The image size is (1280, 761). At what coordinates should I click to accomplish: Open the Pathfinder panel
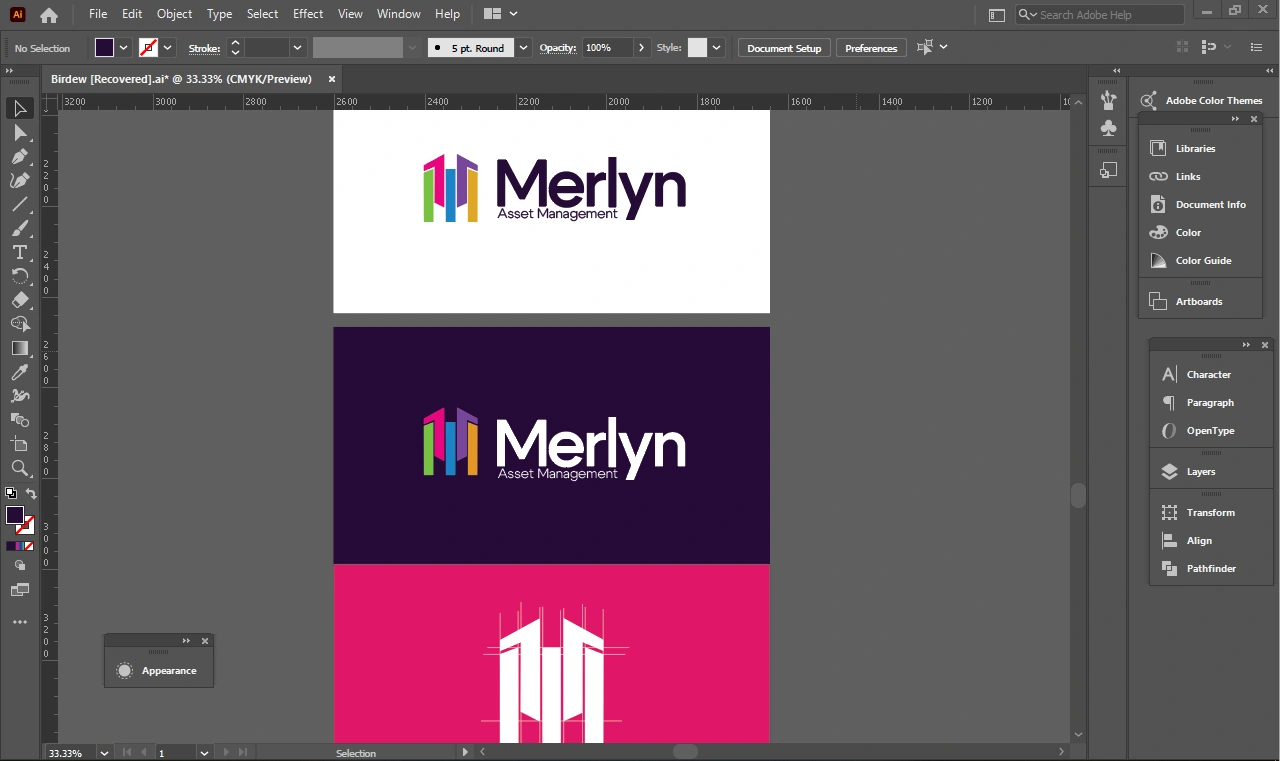coord(1210,568)
